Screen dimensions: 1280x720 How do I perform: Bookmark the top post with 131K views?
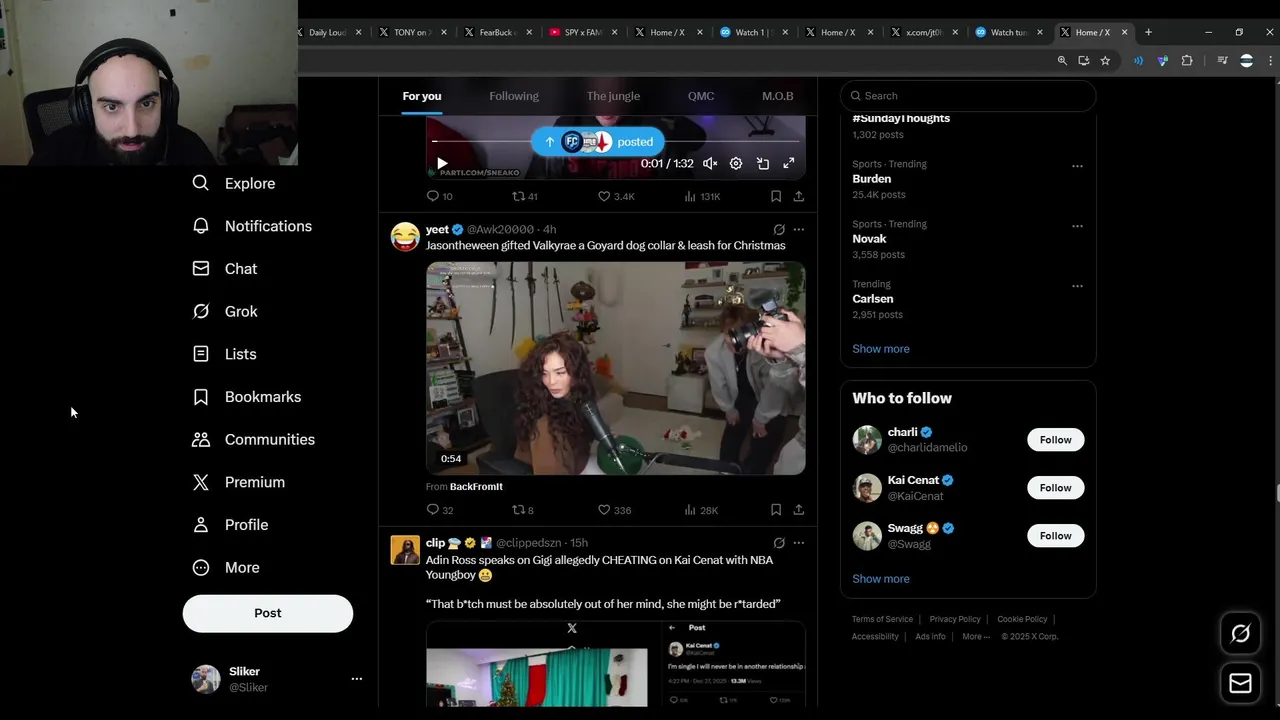coord(776,197)
